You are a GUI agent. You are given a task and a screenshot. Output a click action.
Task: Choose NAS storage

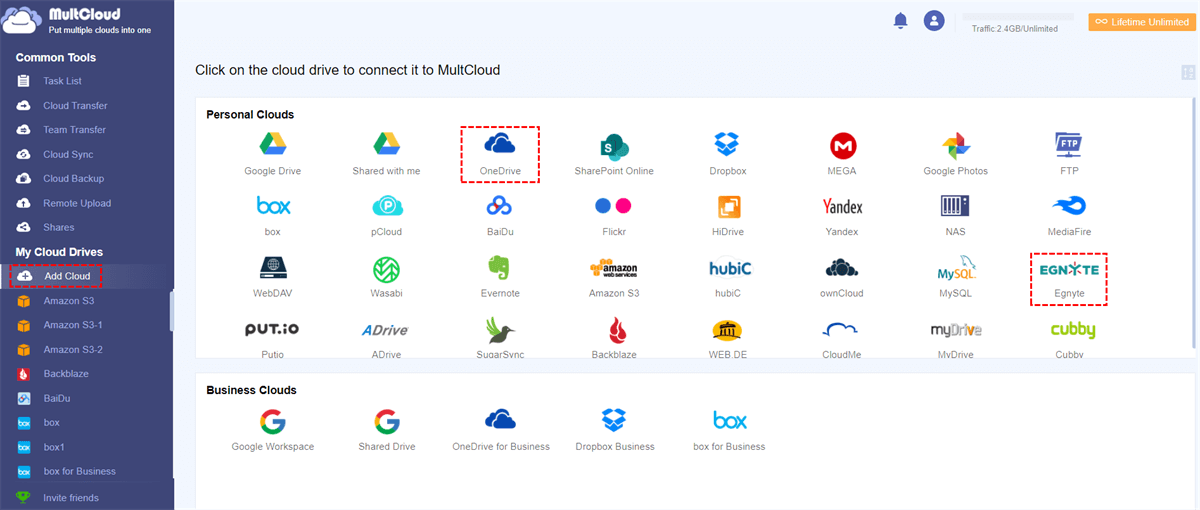click(x=955, y=215)
